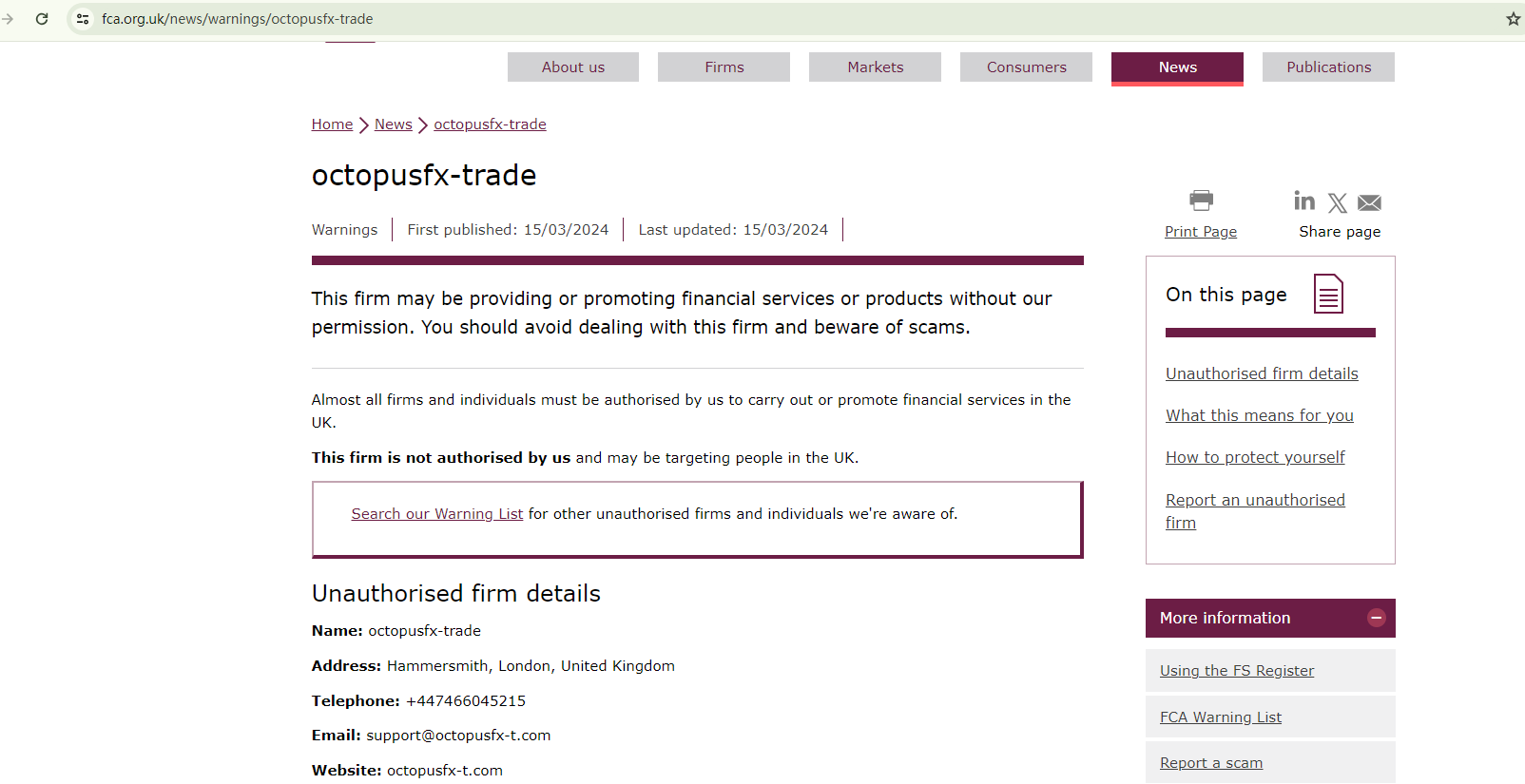
Task: Click the browser address bar URL
Action: coord(238,19)
